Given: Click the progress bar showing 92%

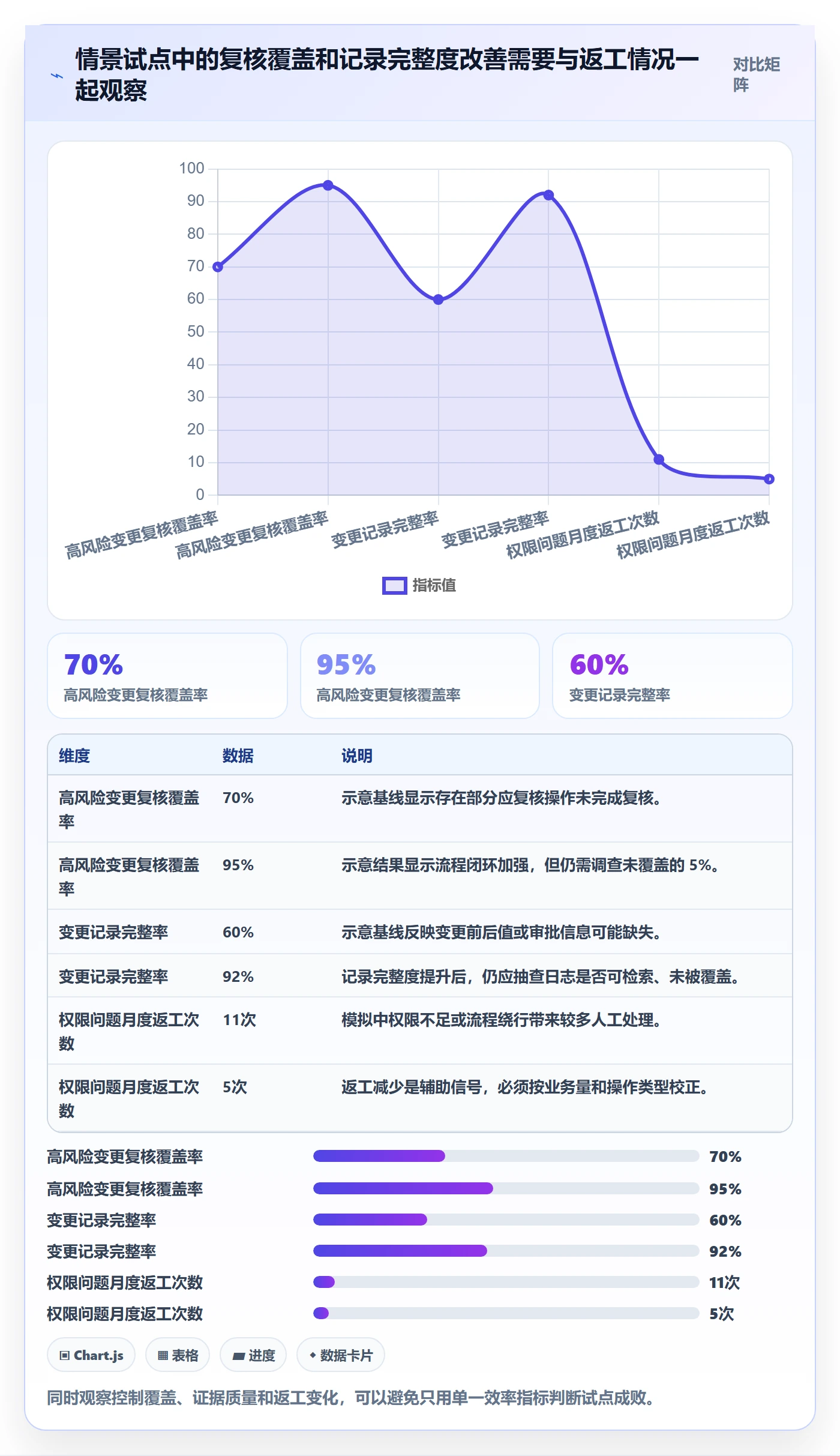Looking at the screenshot, I should (x=506, y=1251).
